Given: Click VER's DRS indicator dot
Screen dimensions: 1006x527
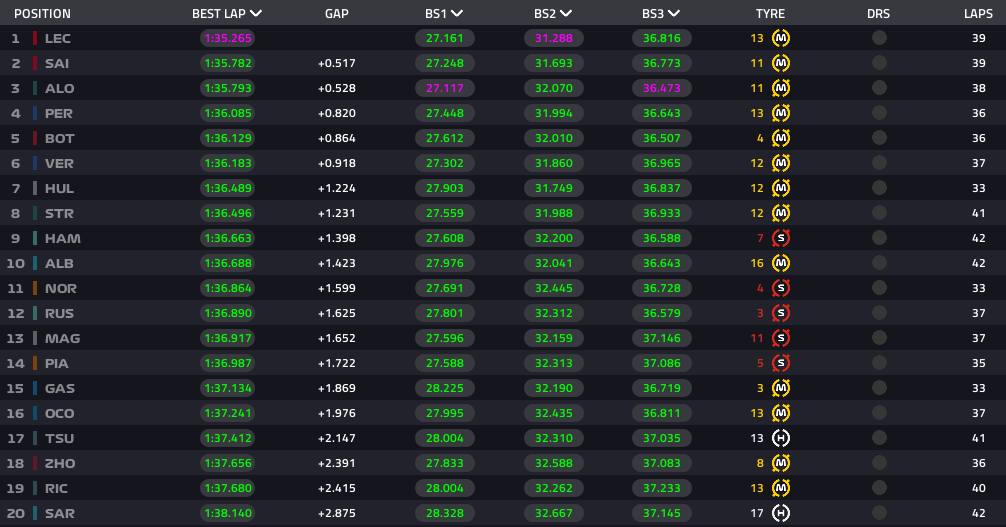Looking at the screenshot, I should pyautogui.click(x=879, y=163).
